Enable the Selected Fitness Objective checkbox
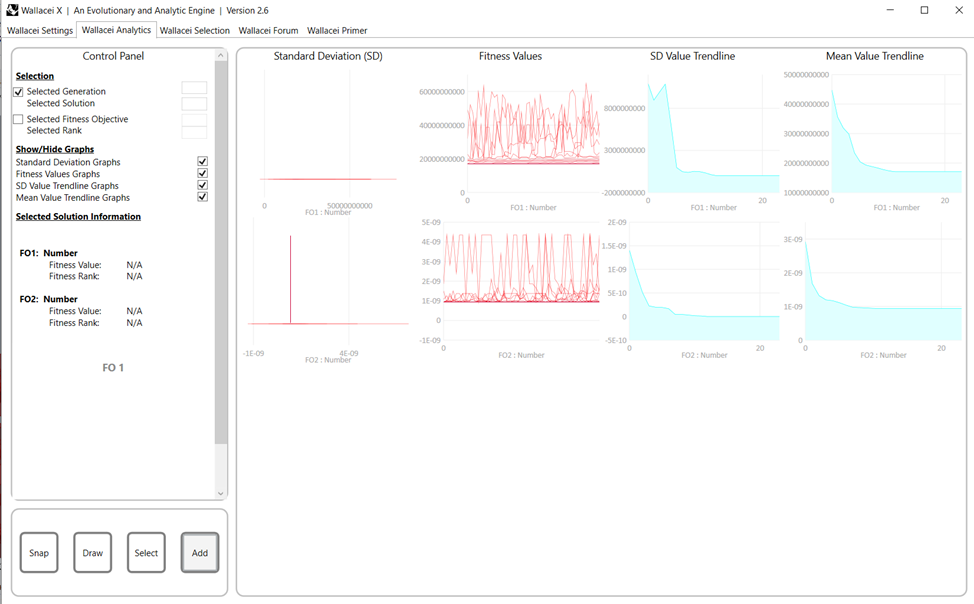The height and width of the screenshot is (604, 974). pos(18,119)
